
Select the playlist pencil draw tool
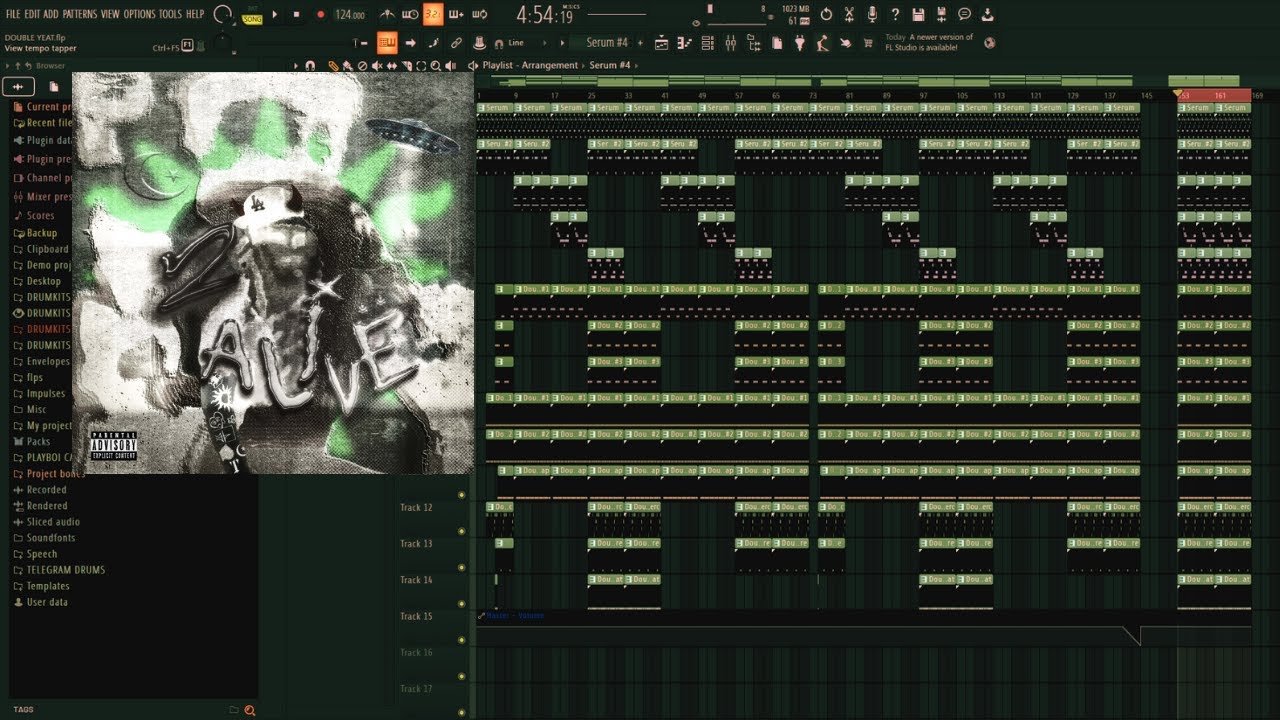point(333,66)
